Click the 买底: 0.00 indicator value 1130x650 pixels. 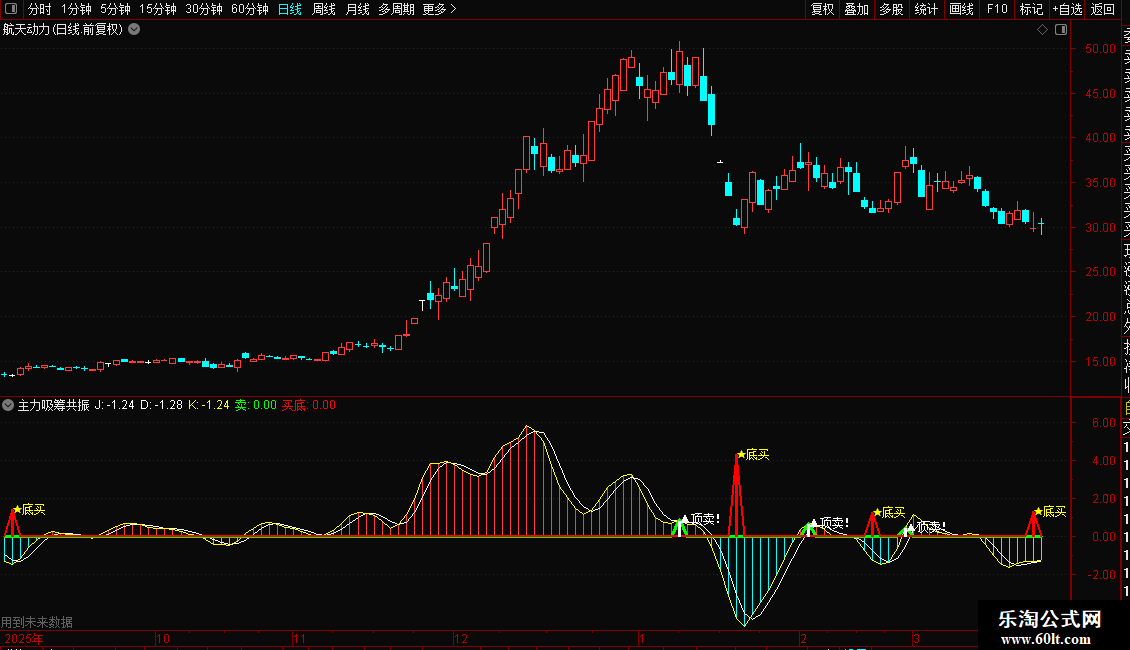(308, 405)
